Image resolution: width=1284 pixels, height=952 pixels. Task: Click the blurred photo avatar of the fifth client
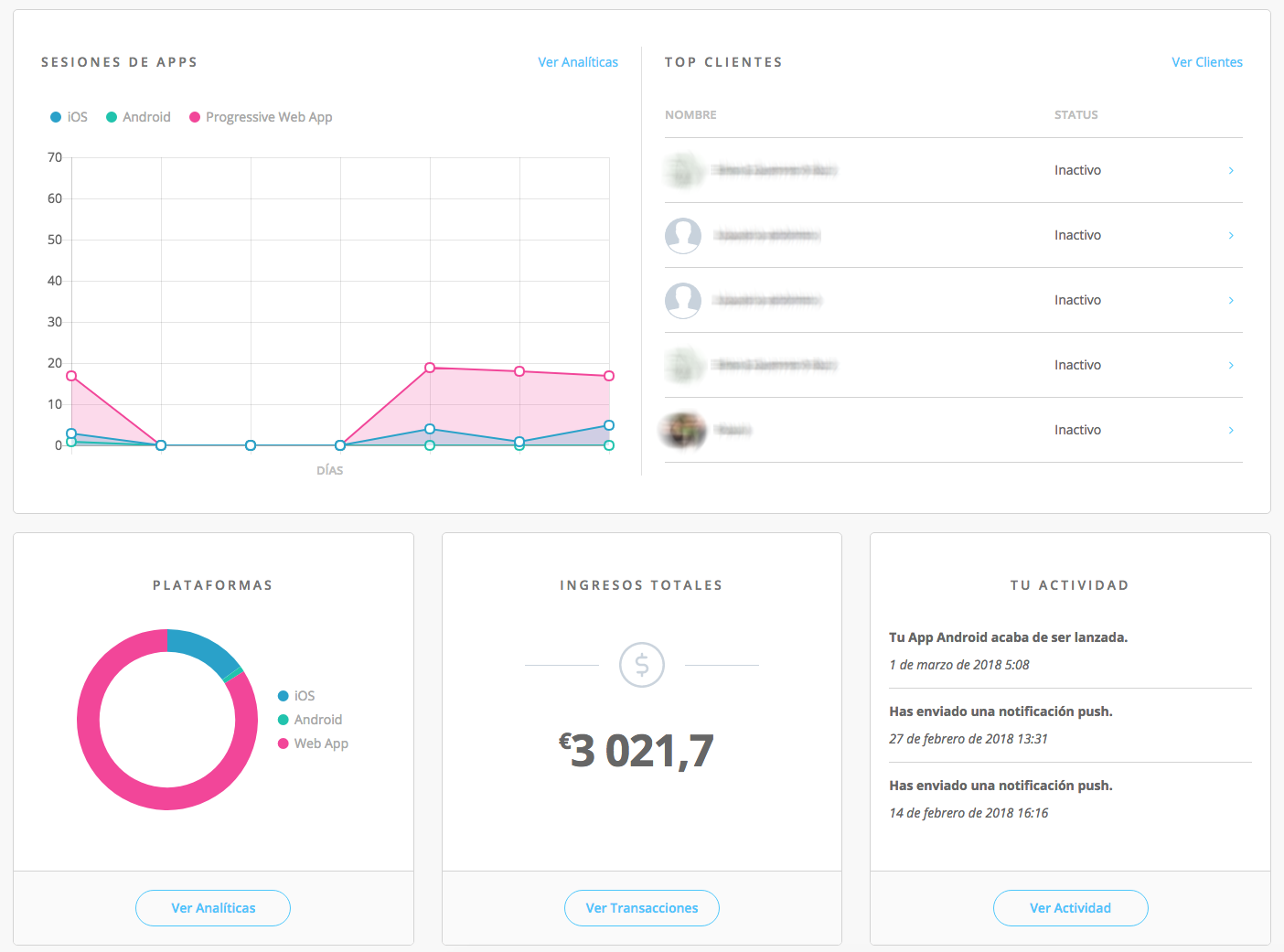pos(683,430)
